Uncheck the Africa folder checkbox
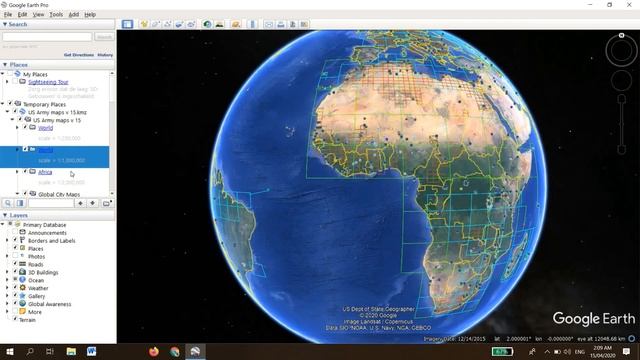640x360 pixels. (25, 172)
